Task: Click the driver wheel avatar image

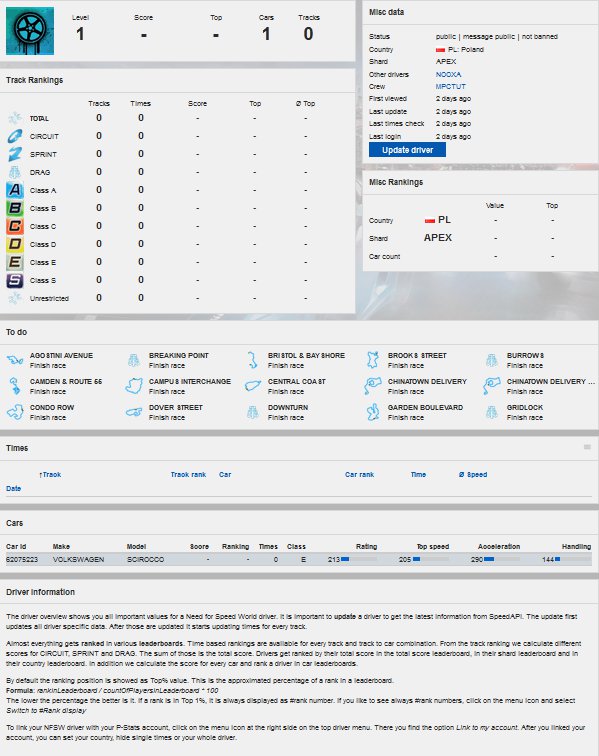Action: tap(30, 31)
